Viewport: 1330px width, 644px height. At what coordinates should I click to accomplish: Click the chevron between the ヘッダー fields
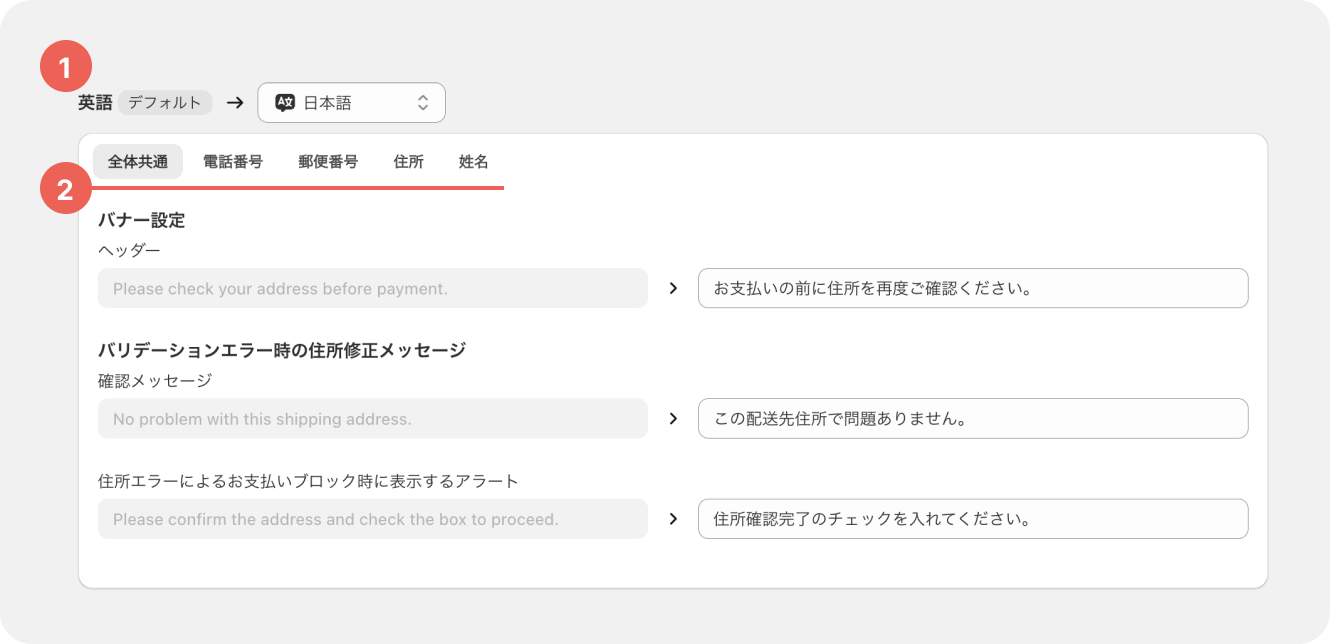[x=673, y=288]
